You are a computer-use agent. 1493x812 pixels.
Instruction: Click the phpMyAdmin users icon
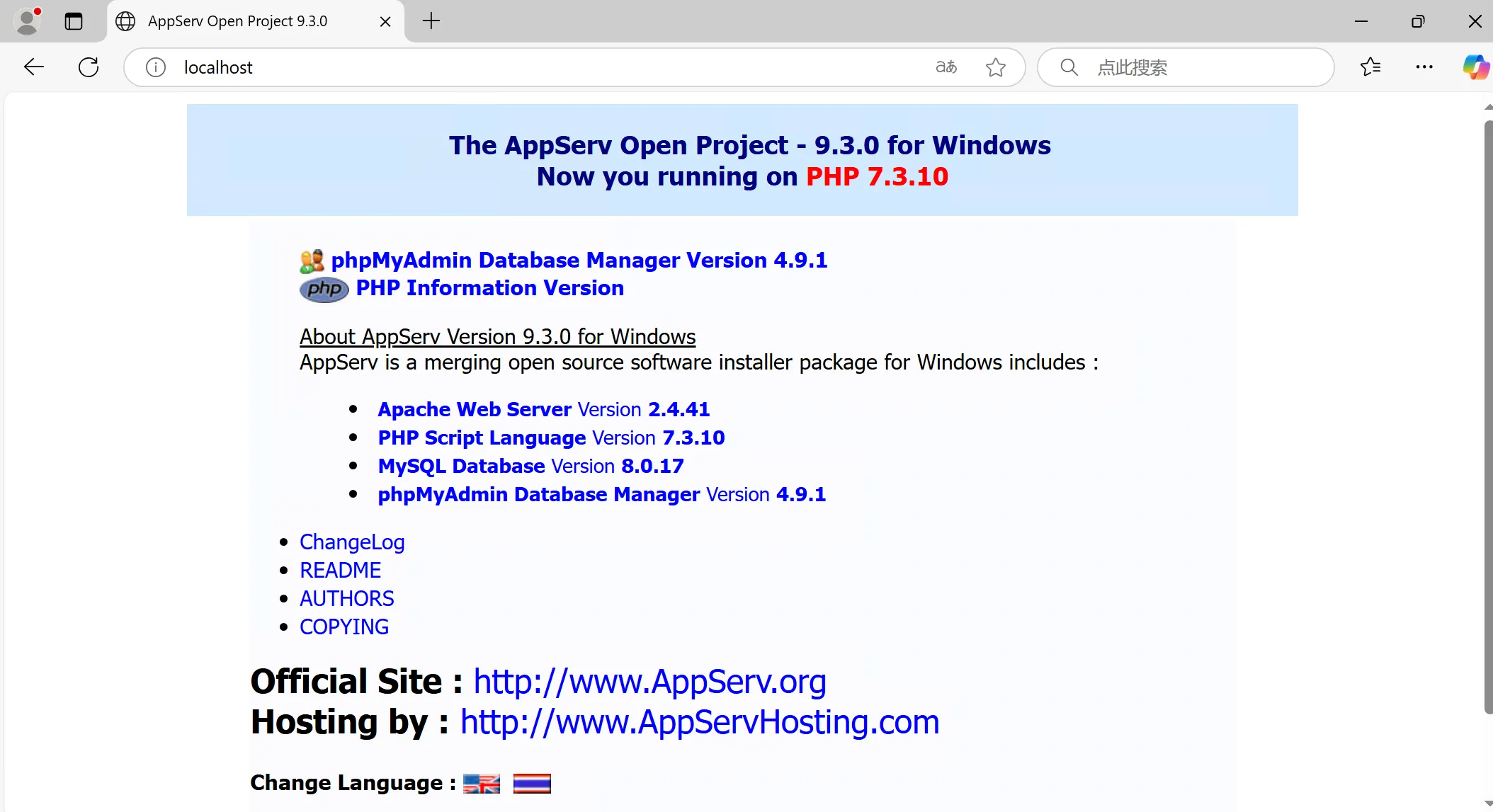(x=312, y=261)
